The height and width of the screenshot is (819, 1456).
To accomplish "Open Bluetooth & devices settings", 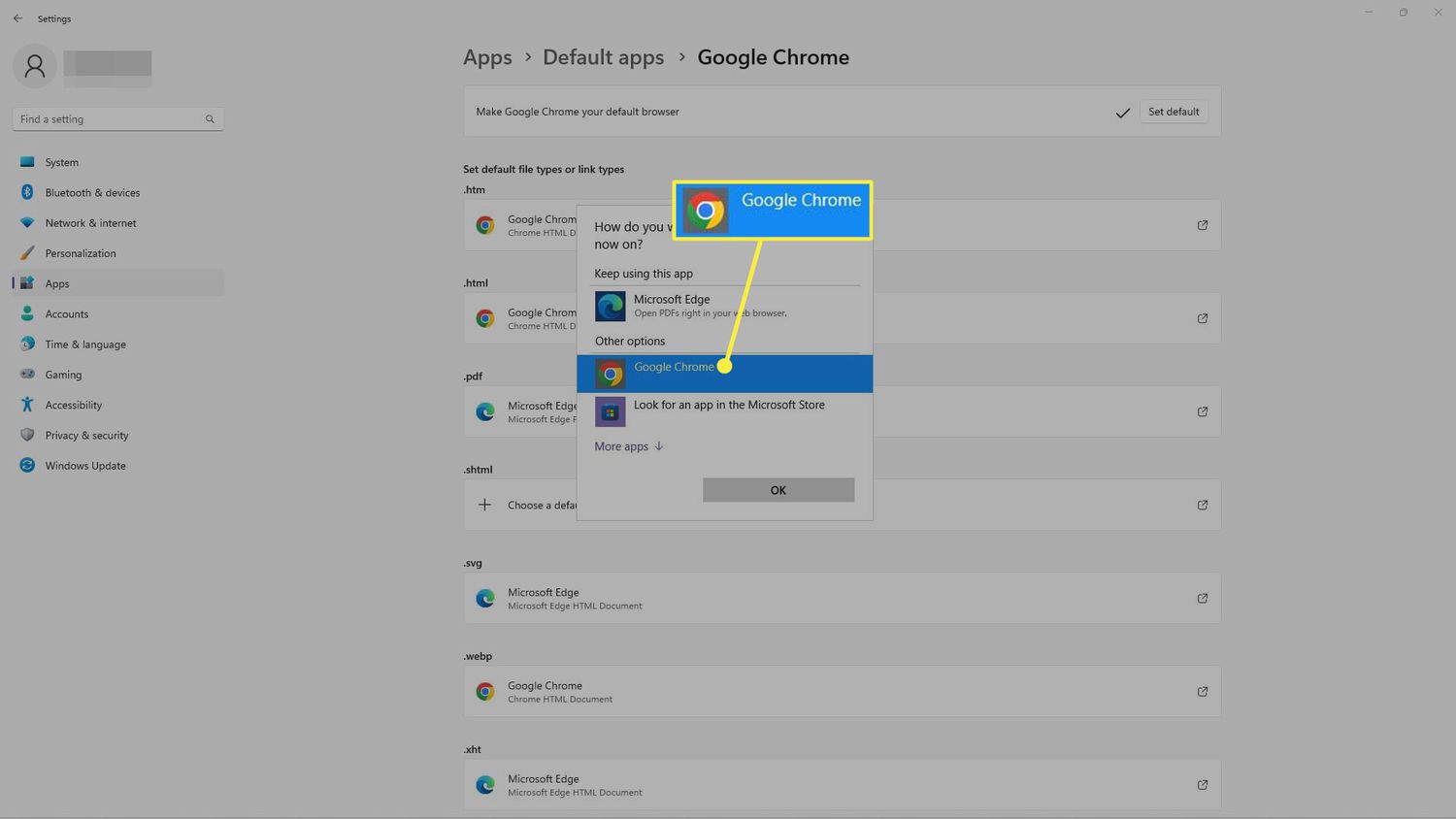I will pyautogui.click(x=92, y=193).
